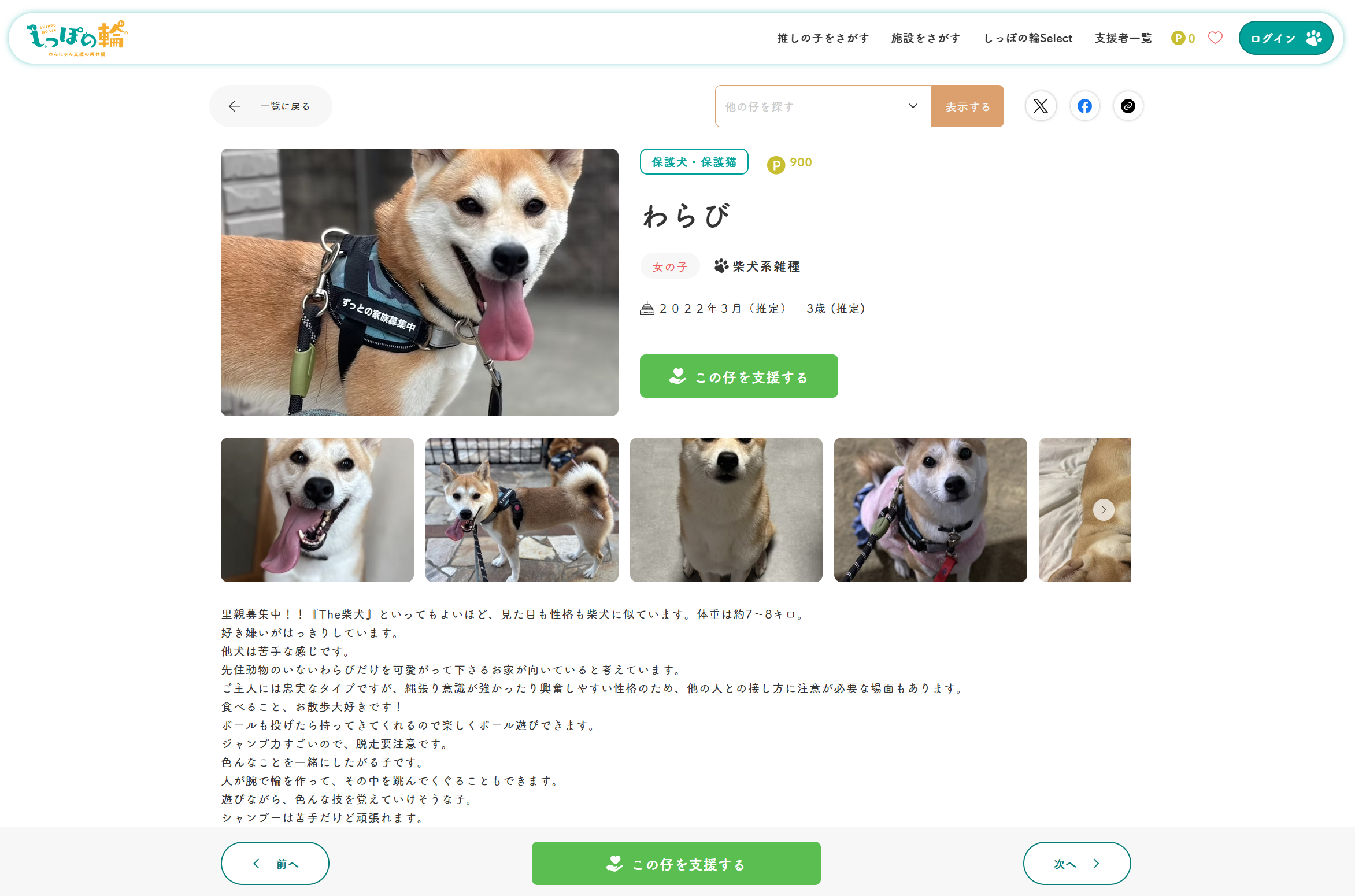Click the 900 points coin badge

click(776, 165)
